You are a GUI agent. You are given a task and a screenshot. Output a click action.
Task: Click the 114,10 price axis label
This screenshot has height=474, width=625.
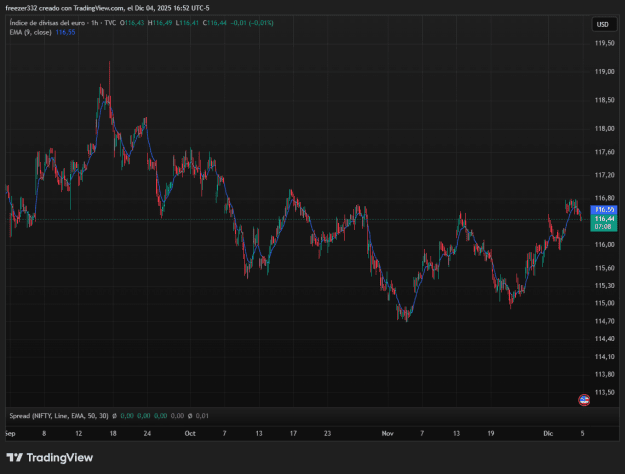604,356
